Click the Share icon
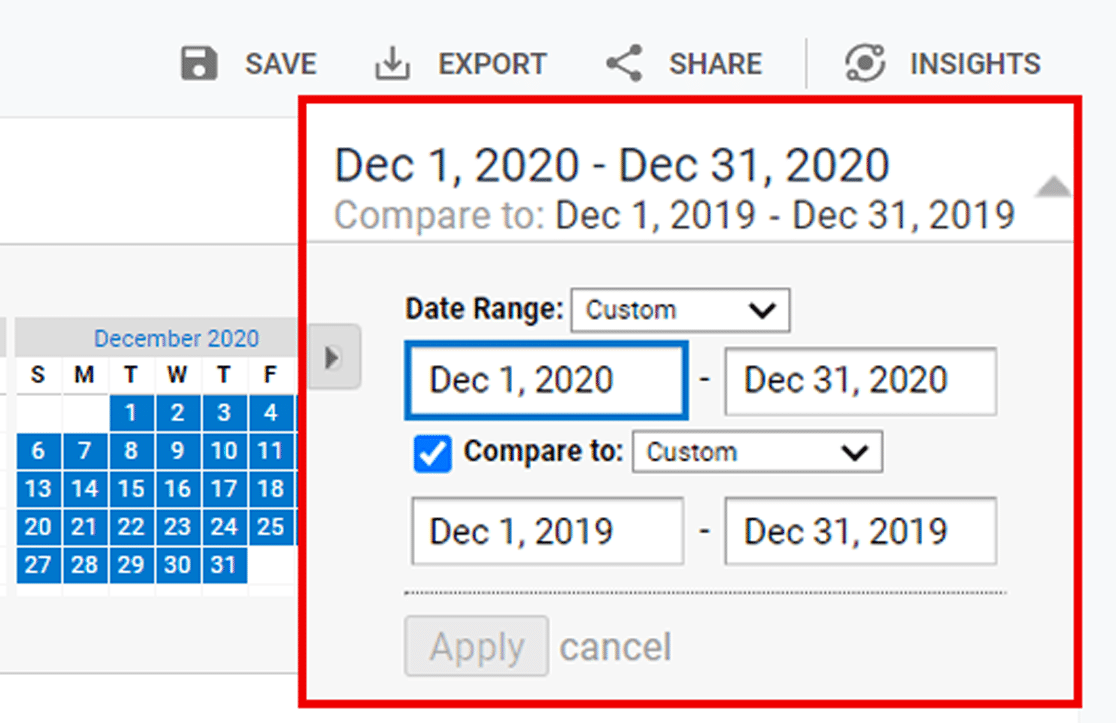Image resolution: width=1116 pixels, height=723 pixels. pos(623,62)
